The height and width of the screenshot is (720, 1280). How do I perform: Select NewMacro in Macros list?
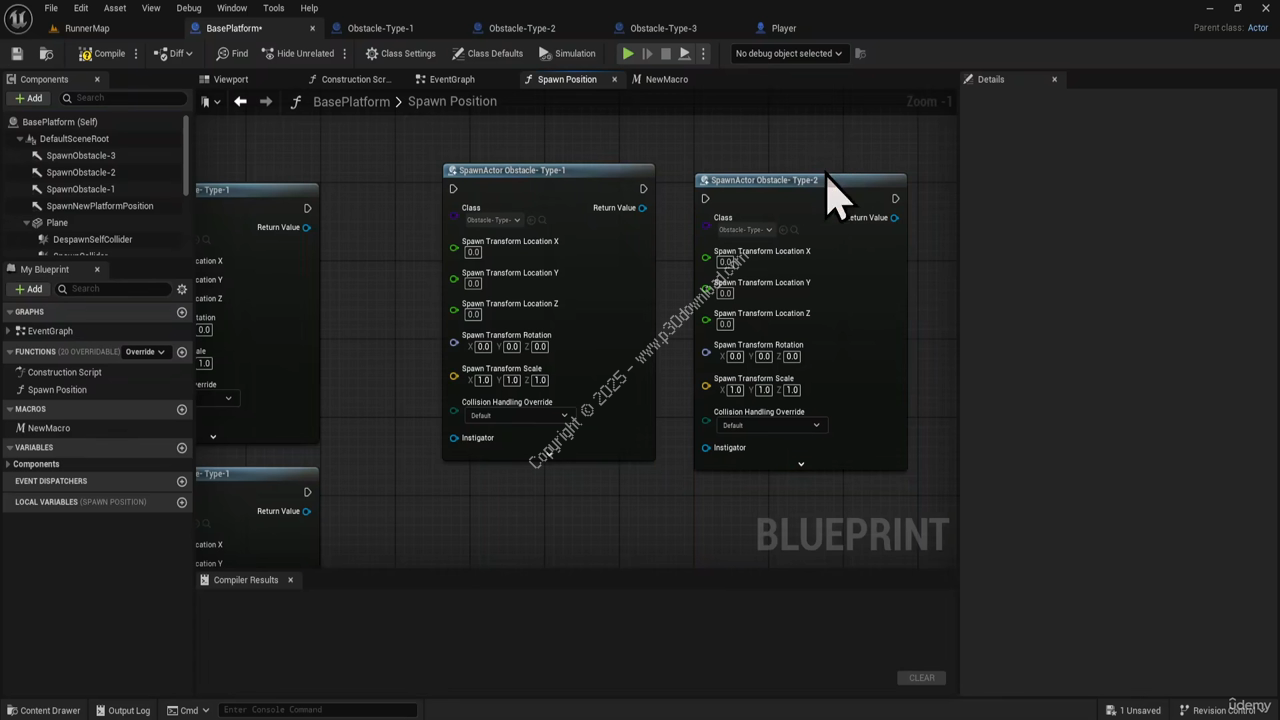48,428
